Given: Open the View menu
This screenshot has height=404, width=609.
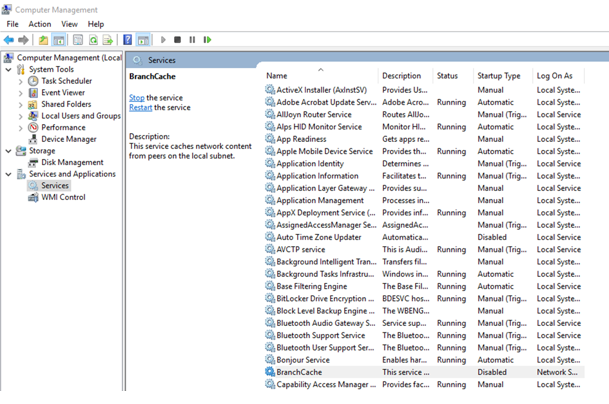Looking at the screenshot, I should (70, 24).
